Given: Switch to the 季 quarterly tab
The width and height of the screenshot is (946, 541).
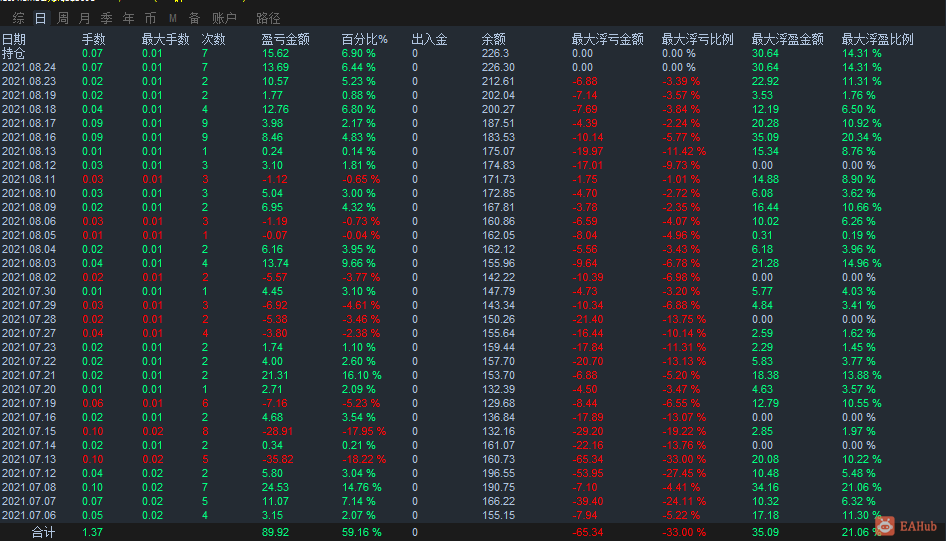Looking at the screenshot, I should (107, 18).
